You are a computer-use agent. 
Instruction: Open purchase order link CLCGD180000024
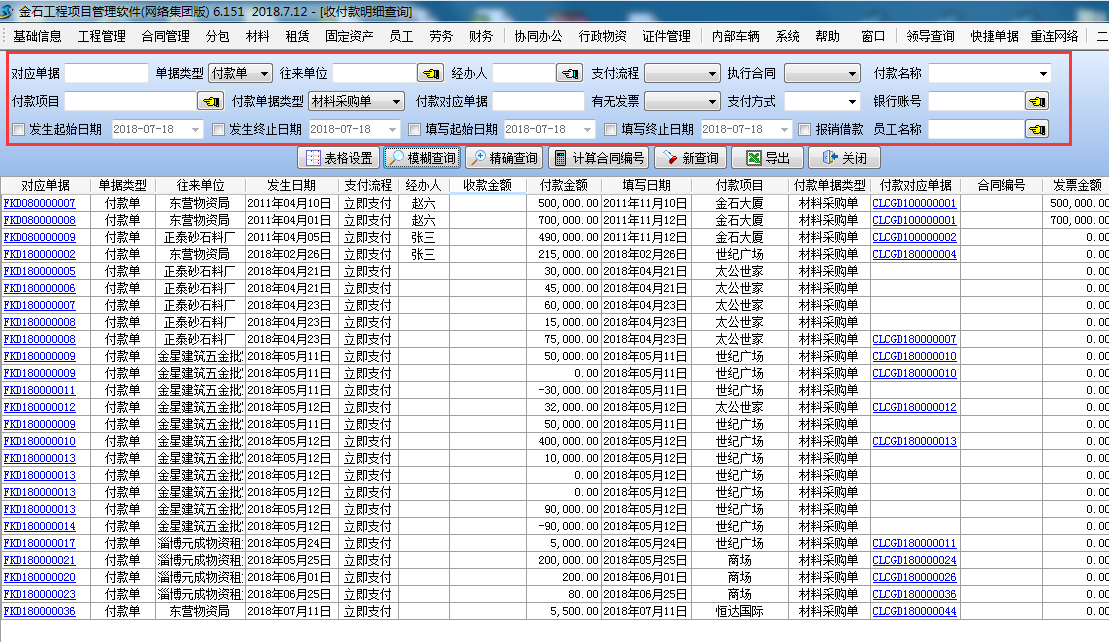pyautogui.click(x=915, y=560)
